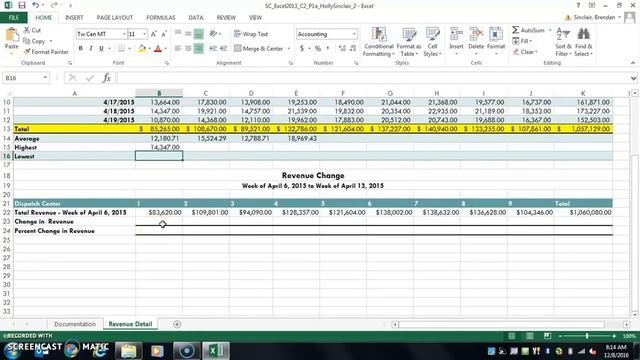Image resolution: width=640 pixels, height=360 pixels.
Task: Switch to FORMULAS ribbon tab
Action: pos(161,18)
